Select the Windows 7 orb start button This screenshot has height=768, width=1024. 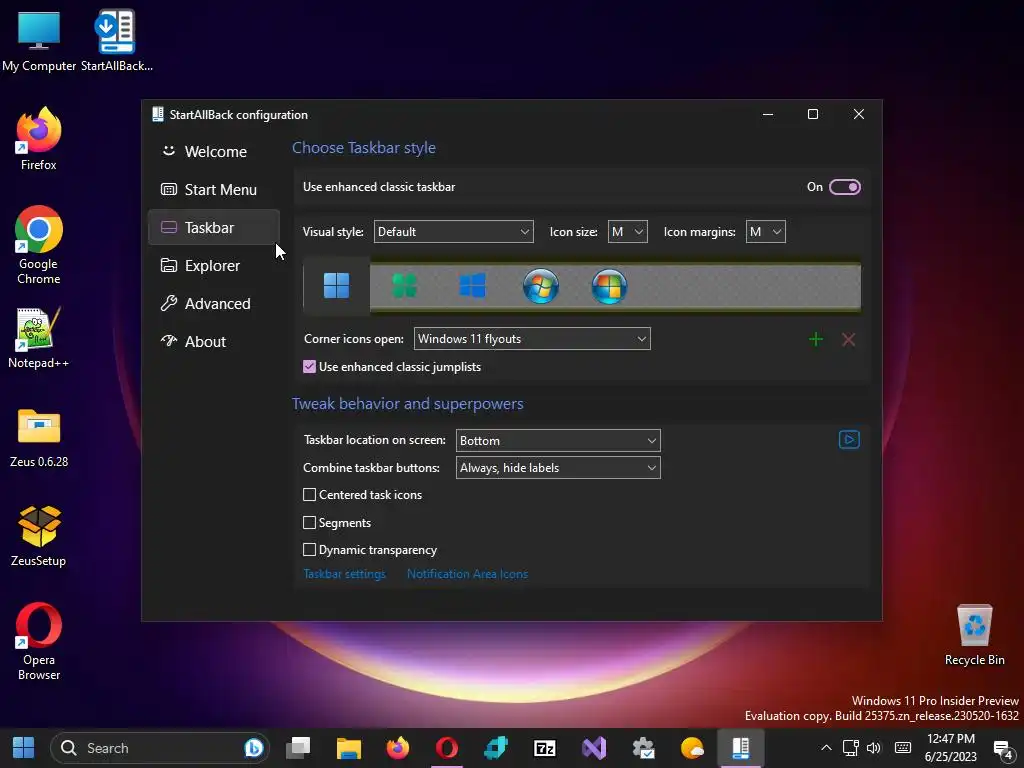[541, 286]
